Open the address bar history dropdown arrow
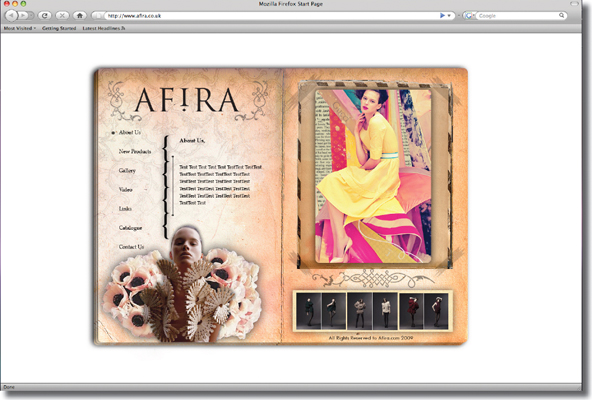Viewport: 598px width, 400px height. pos(449,16)
